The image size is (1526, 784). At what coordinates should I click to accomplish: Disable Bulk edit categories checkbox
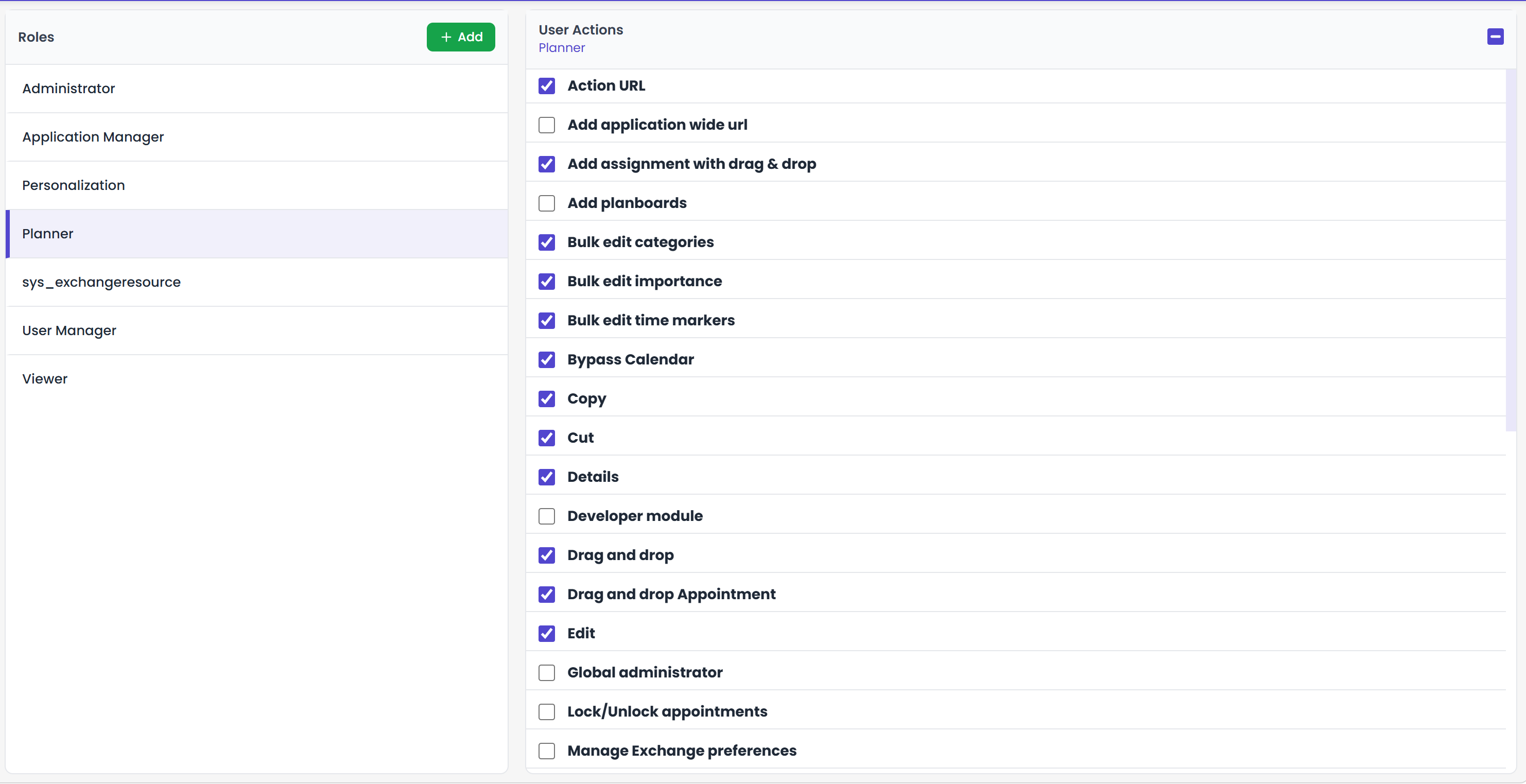click(x=547, y=242)
